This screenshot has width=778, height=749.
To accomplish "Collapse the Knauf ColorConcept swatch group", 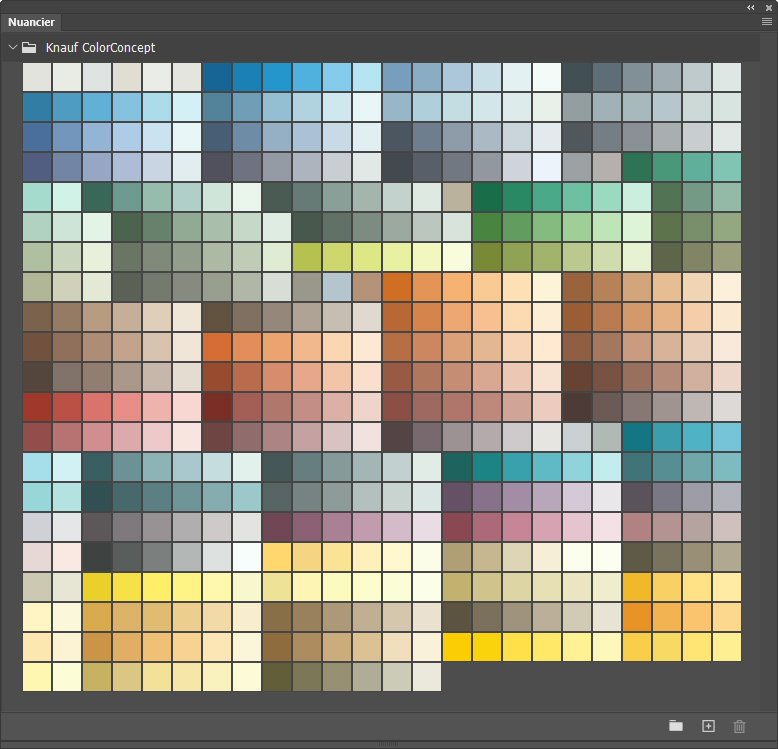I will (13, 47).
